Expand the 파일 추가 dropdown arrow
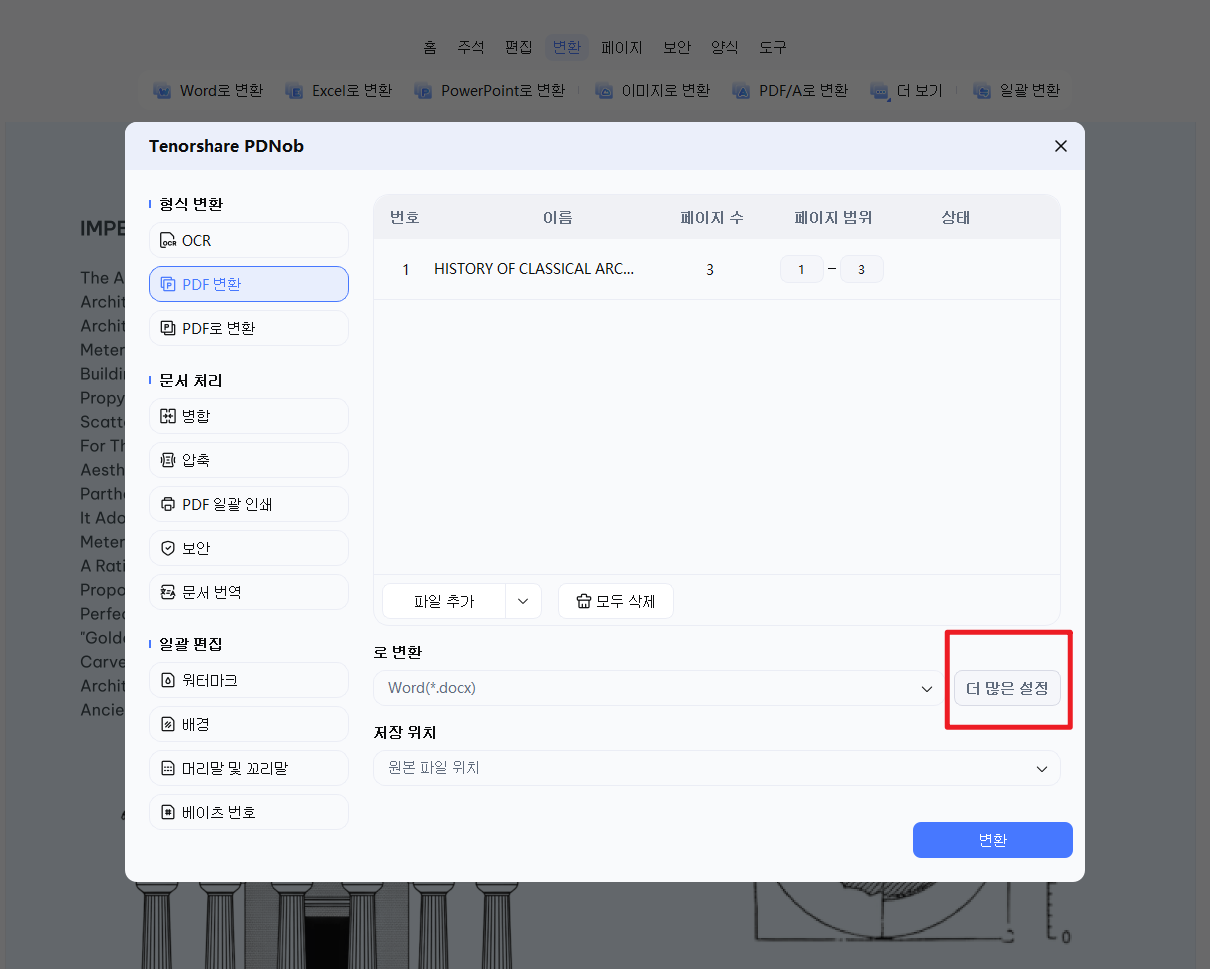1210x969 pixels. [523, 601]
